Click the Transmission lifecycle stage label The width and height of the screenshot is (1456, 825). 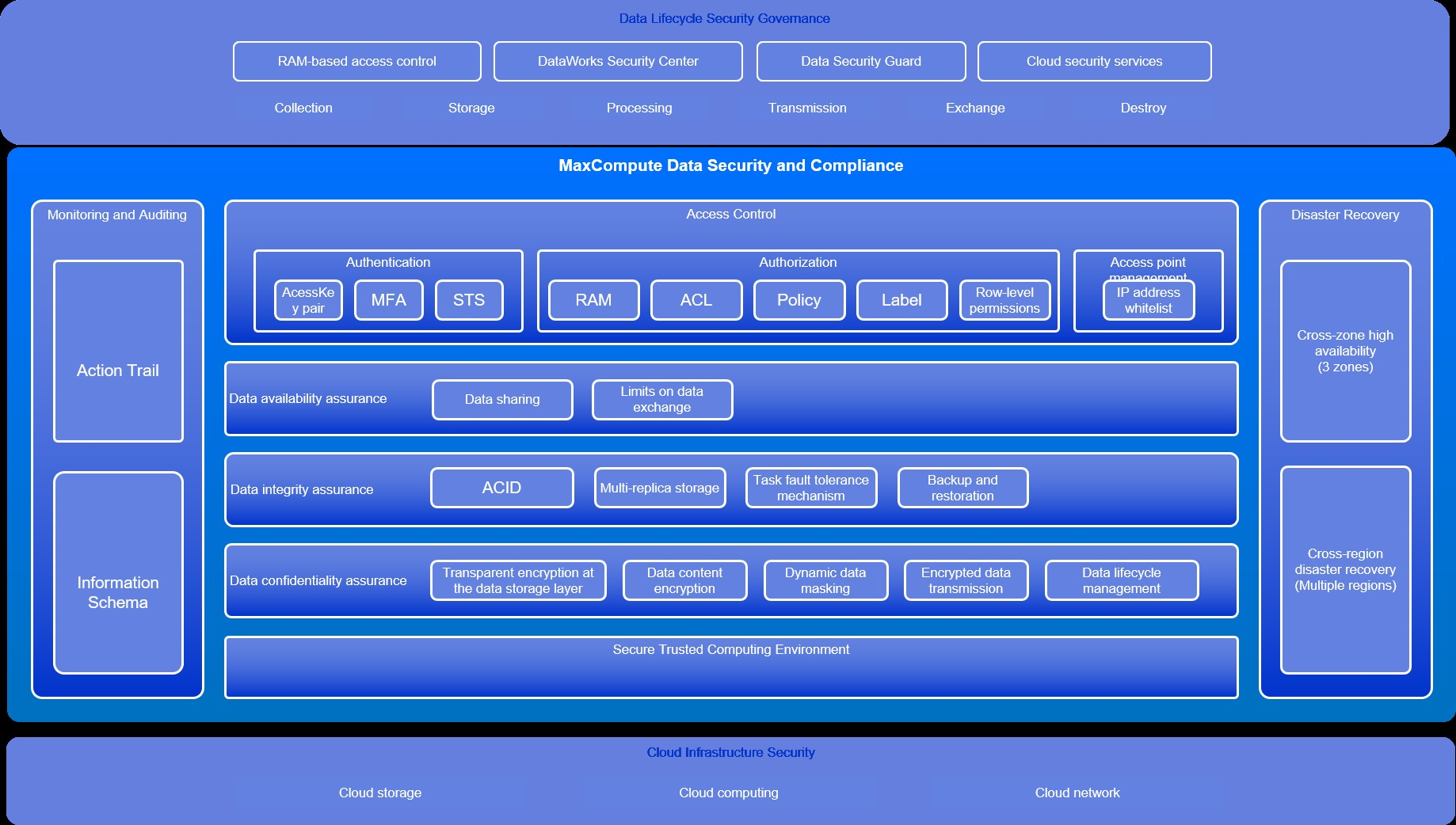click(807, 108)
